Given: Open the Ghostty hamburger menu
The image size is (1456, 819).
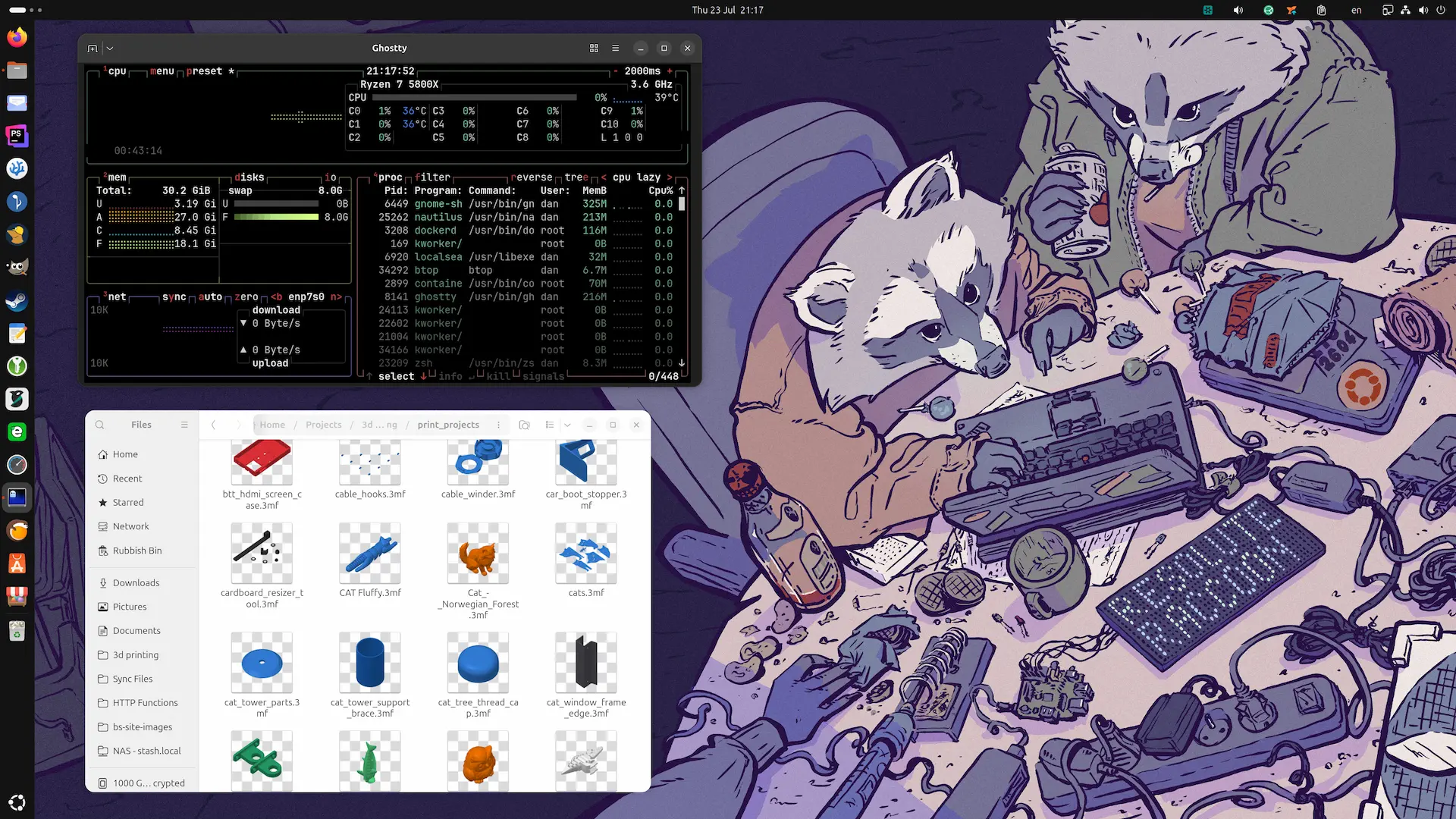Looking at the screenshot, I should pyautogui.click(x=615, y=49).
